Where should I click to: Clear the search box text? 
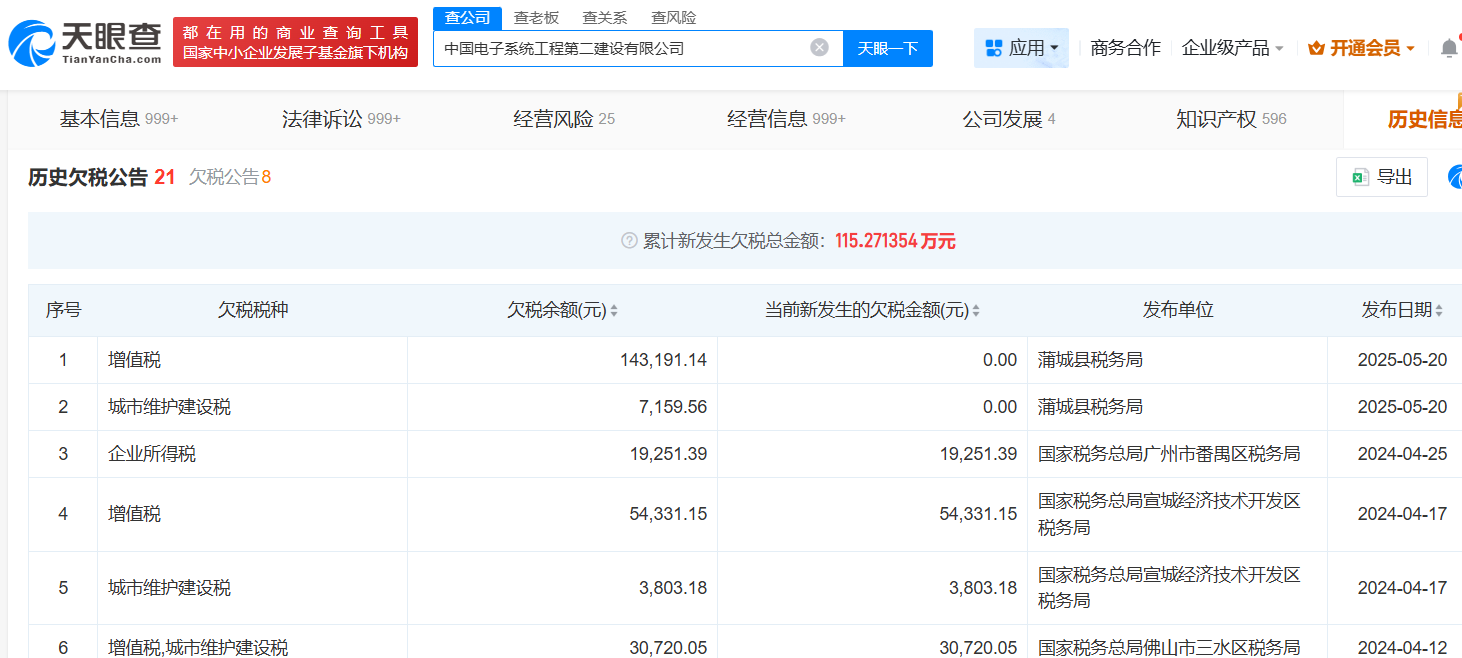click(x=819, y=47)
